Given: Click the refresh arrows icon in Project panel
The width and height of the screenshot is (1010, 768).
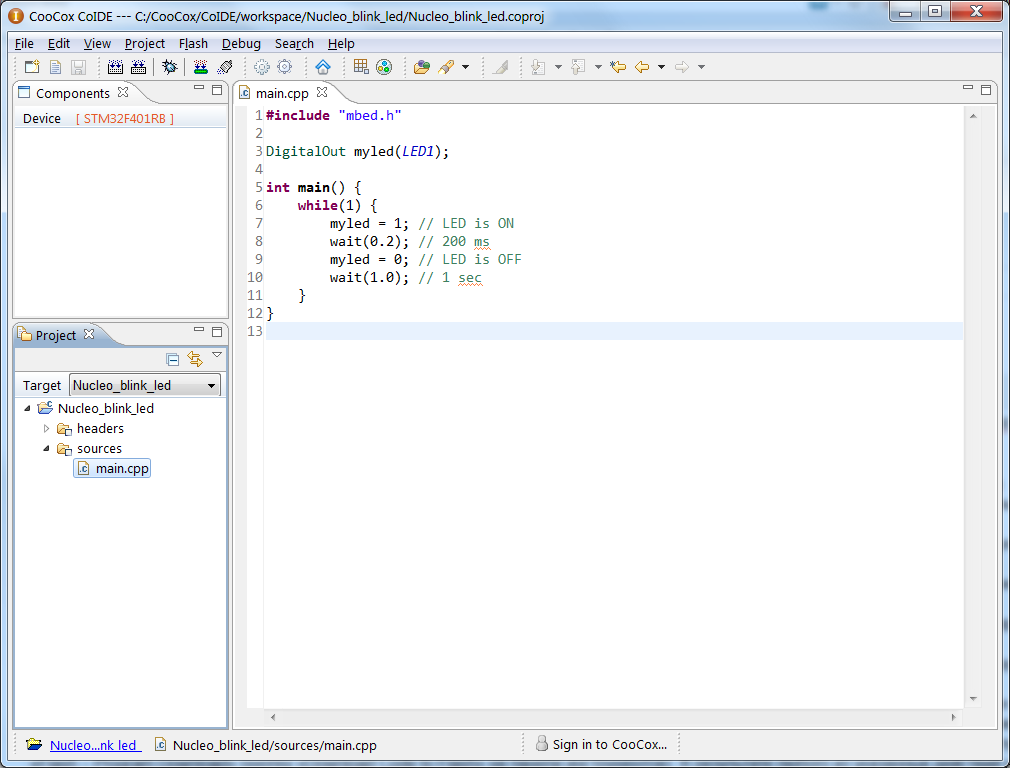Looking at the screenshot, I should [x=196, y=359].
